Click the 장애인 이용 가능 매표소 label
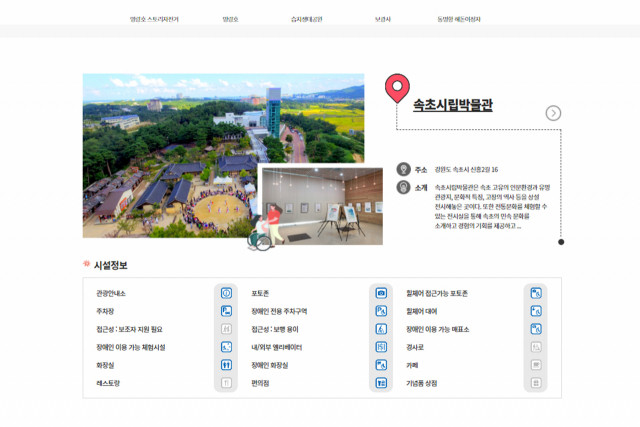 (x=438, y=329)
